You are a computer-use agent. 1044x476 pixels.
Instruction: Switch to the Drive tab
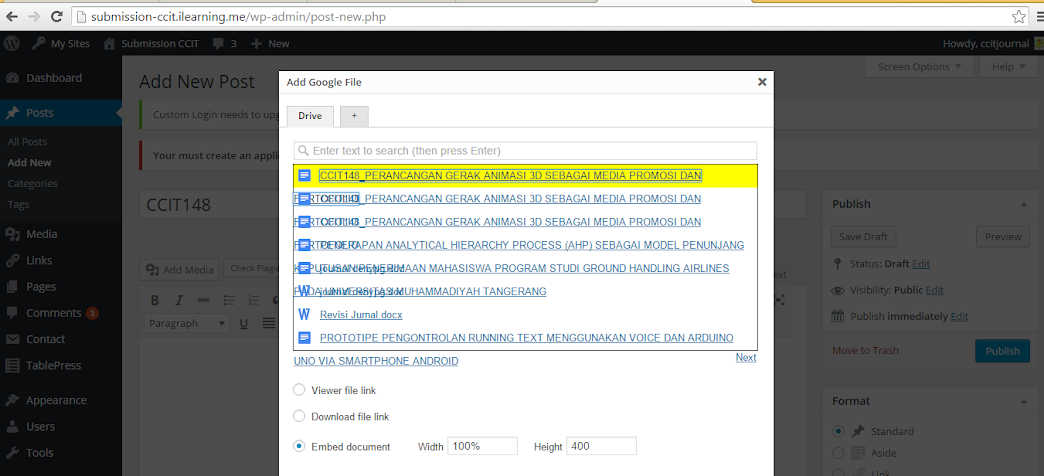(x=310, y=116)
